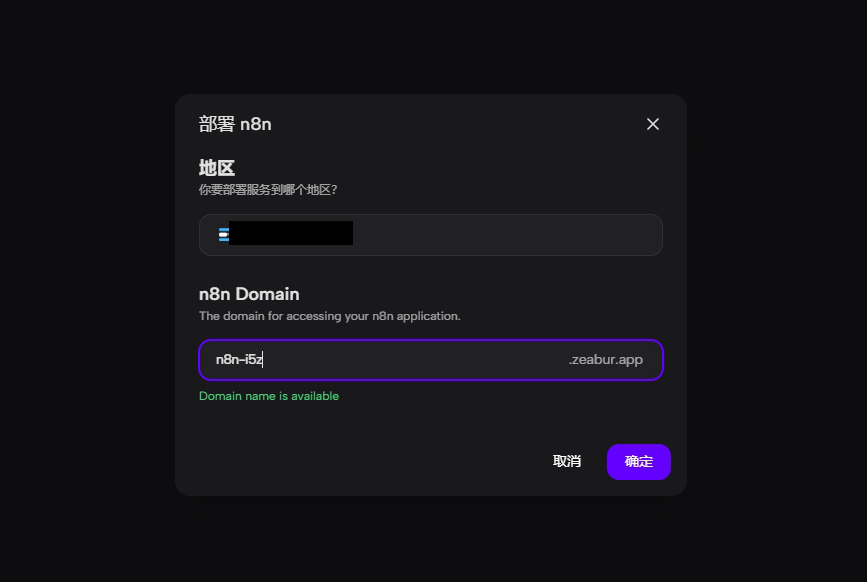Image resolution: width=867 pixels, height=582 pixels.
Task: Confirm deployment with the 确定 button
Action: point(639,462)
